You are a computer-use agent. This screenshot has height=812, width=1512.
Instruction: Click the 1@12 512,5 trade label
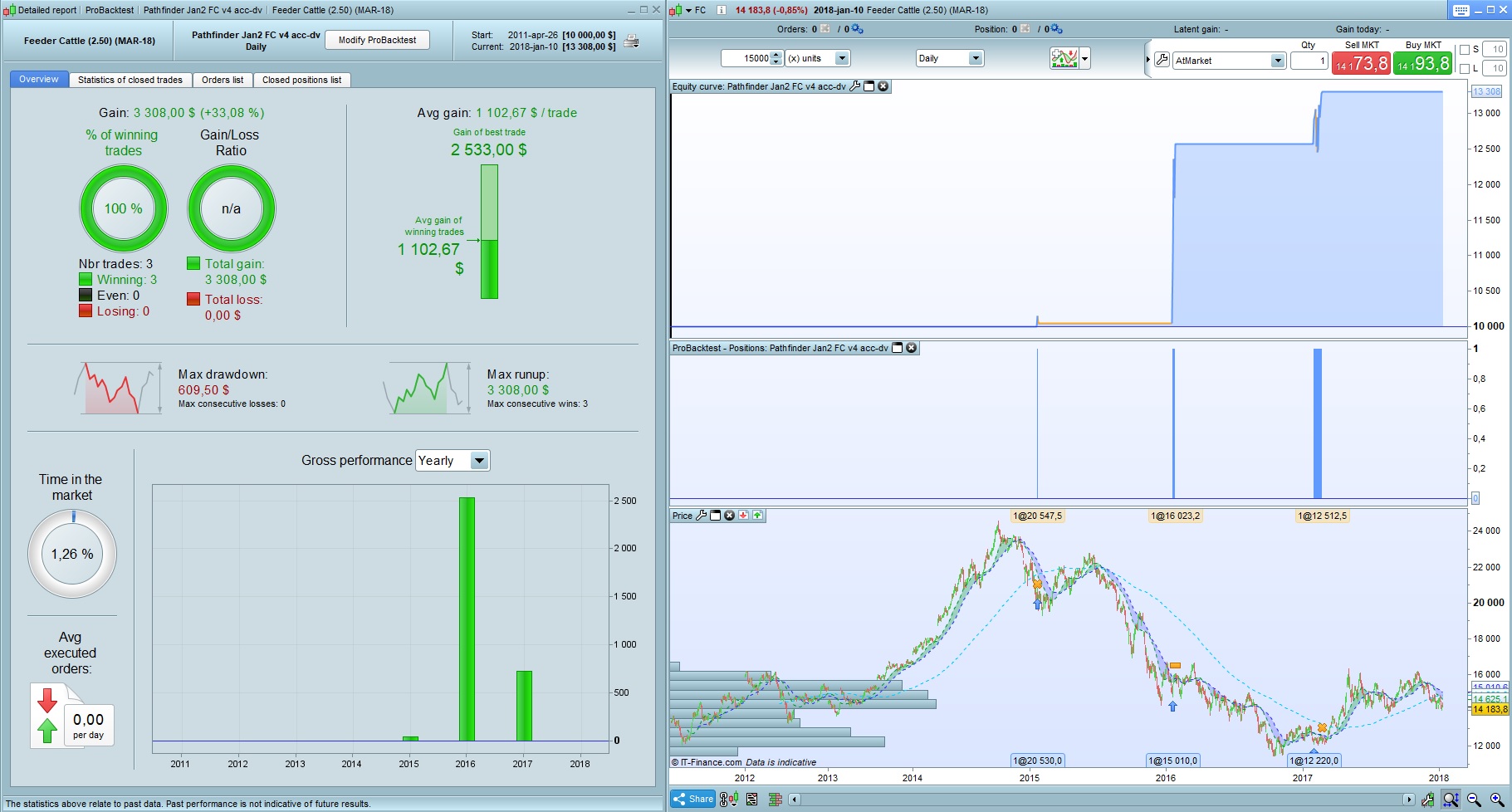(x=1322, y=516)
